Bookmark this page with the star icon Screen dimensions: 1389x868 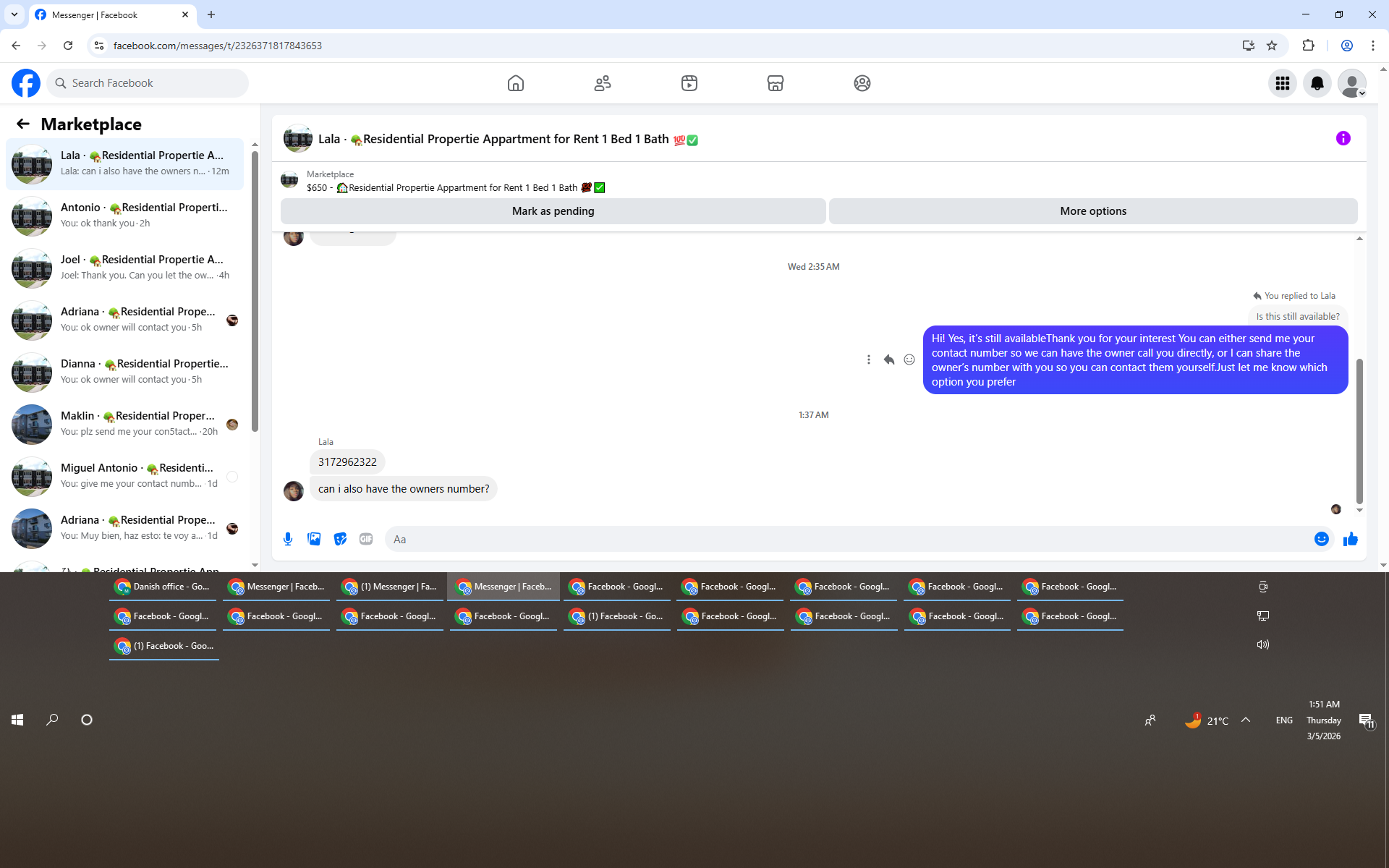(1272, 46)
